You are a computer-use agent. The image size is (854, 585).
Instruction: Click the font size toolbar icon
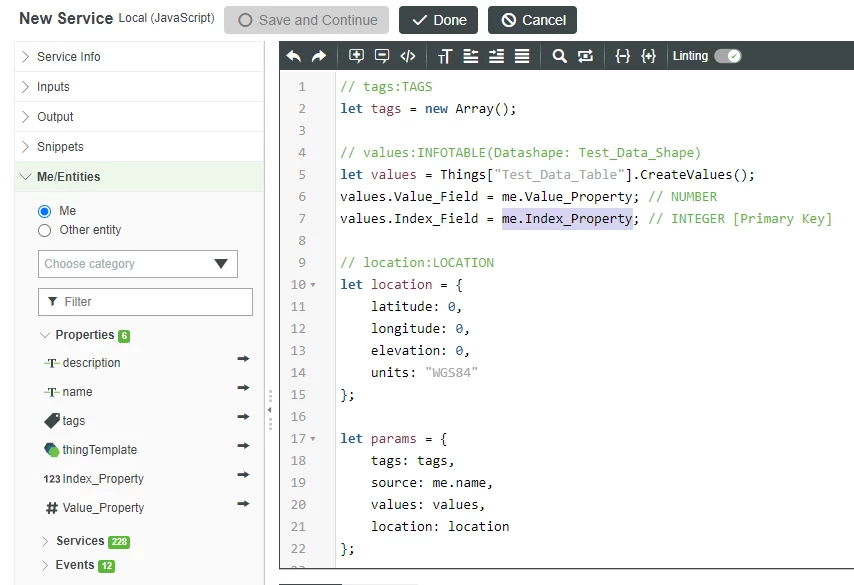(445, 56)
